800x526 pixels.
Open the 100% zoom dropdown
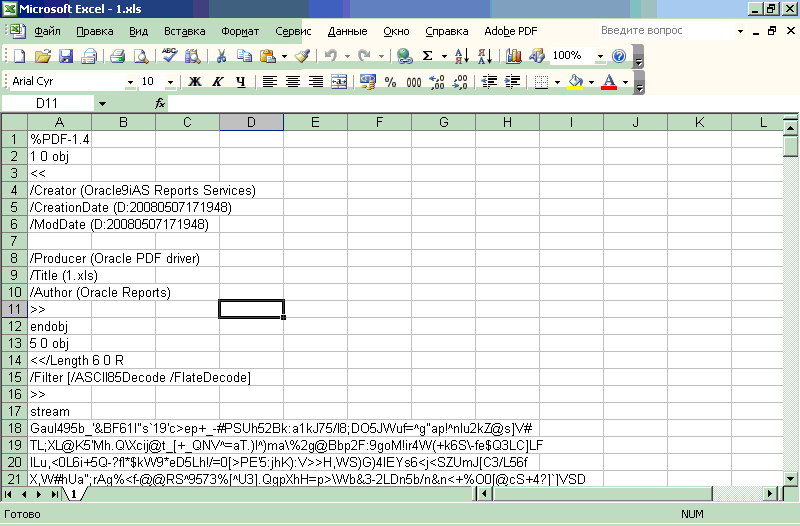coord(600,56)
